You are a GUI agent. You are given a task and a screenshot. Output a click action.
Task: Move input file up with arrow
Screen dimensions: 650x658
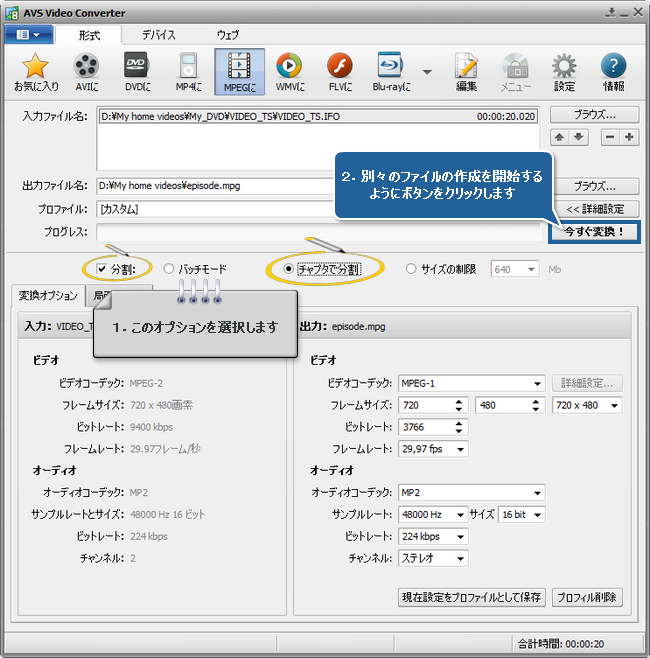coord(559,137)
